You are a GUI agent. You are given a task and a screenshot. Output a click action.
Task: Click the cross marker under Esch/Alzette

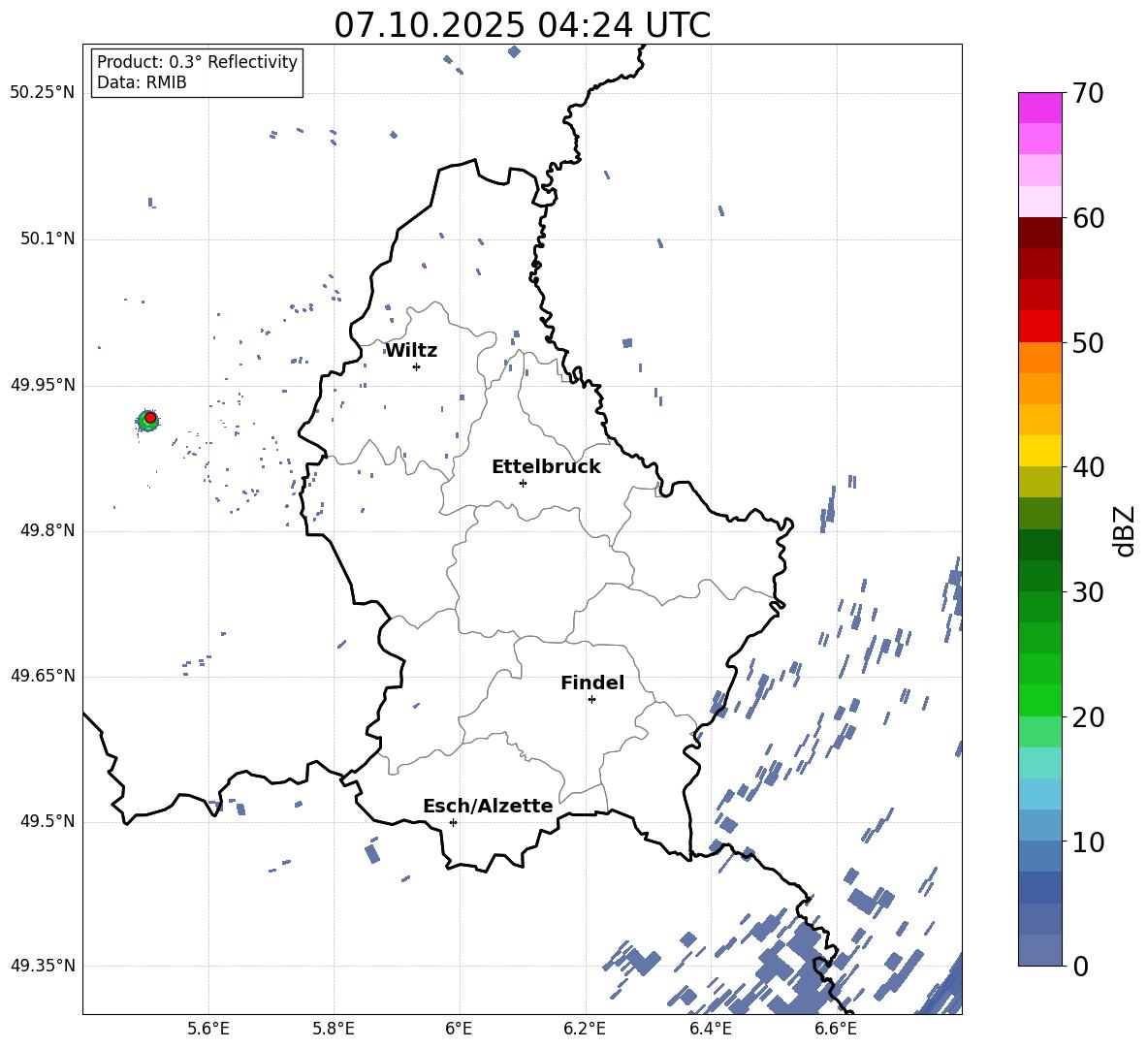click(453, 822)
